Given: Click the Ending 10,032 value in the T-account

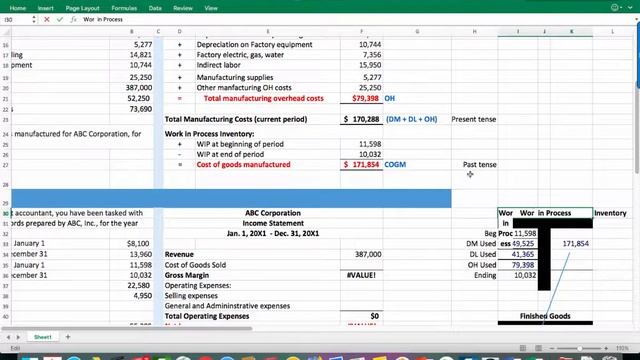Looking at the screenshot, I should pyautogui.click(x=525, y=275).
